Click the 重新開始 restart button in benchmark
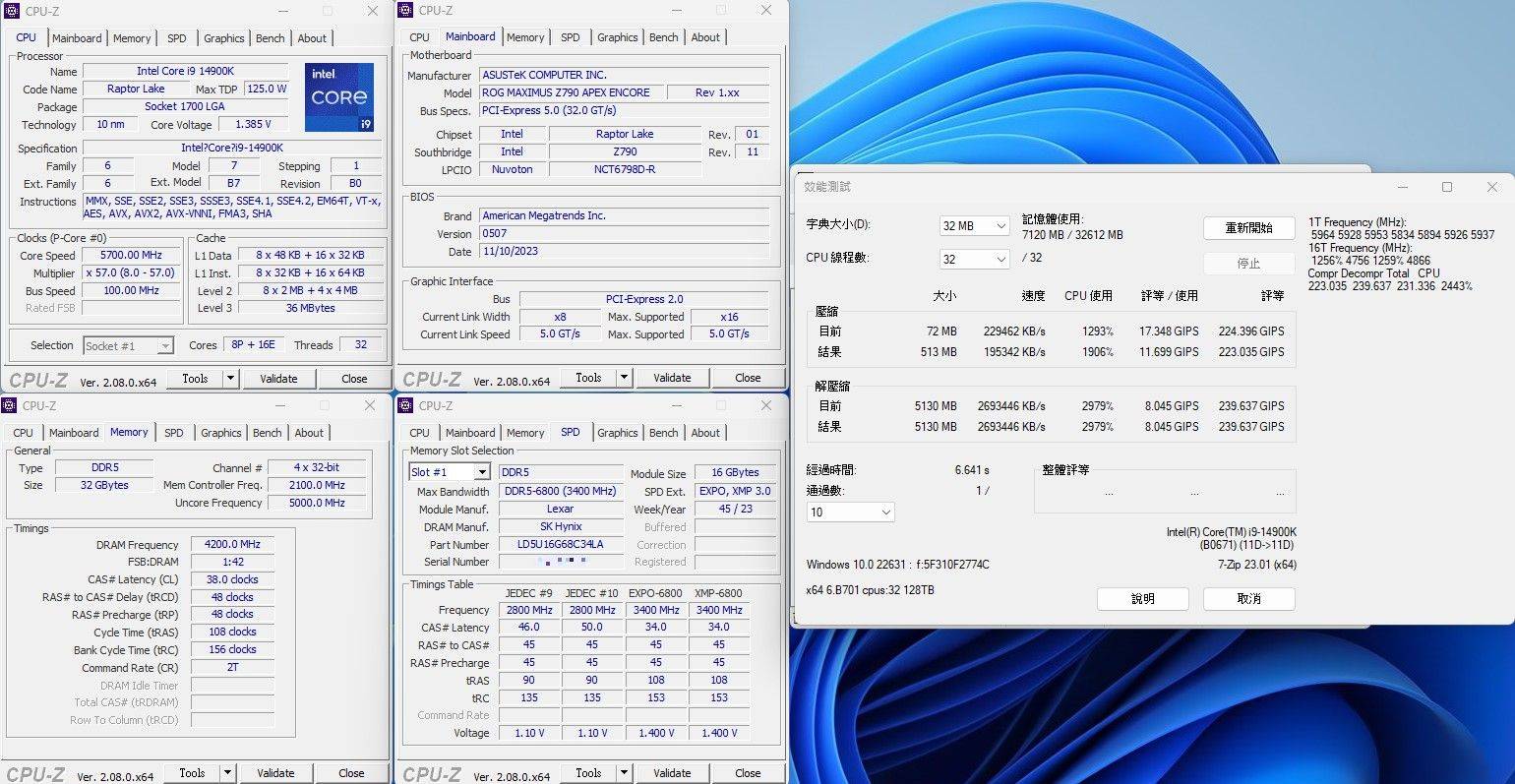Screen dimensions: 1515x784 click(1248, 227)
